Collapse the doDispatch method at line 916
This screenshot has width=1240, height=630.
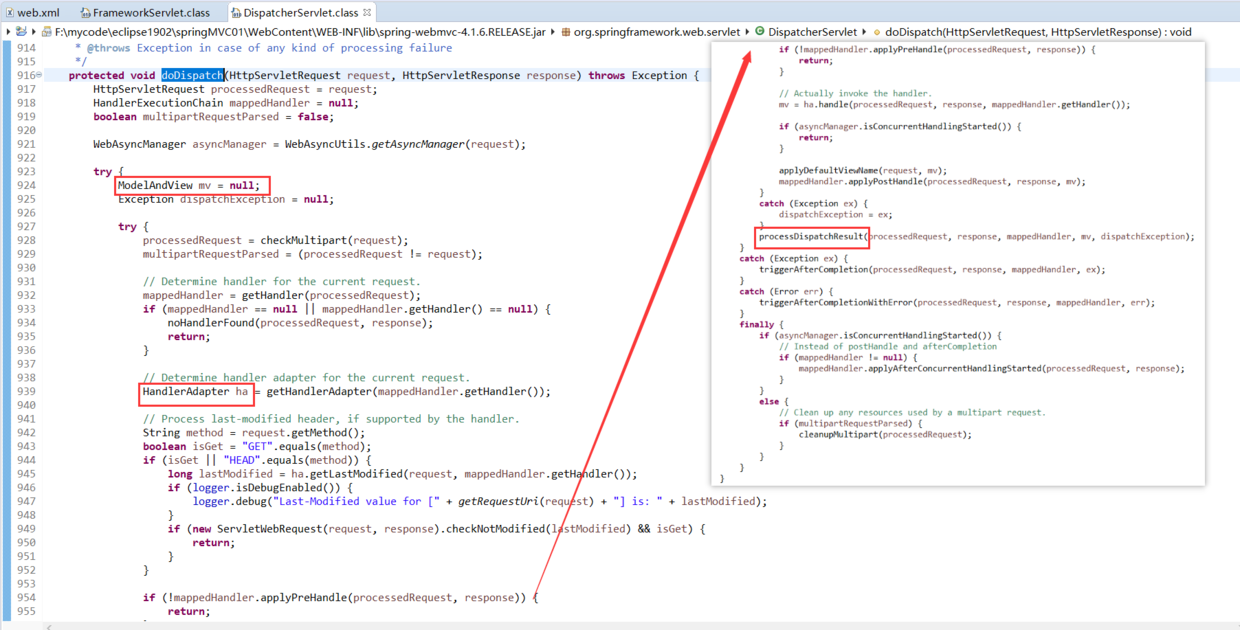pyautogui.click(x=39, y=76)
